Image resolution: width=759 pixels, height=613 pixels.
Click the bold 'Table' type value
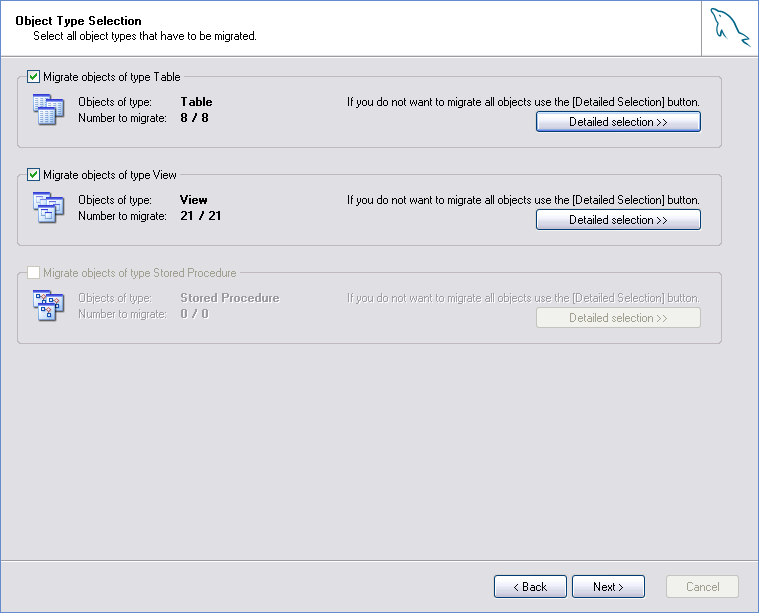pyautogui.click(x=196, y=102)
